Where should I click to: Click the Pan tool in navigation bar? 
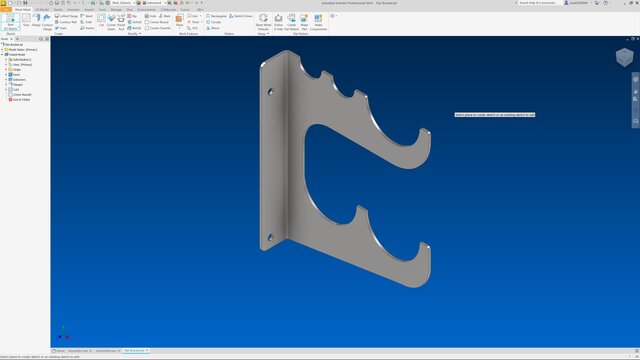[636, 91]
